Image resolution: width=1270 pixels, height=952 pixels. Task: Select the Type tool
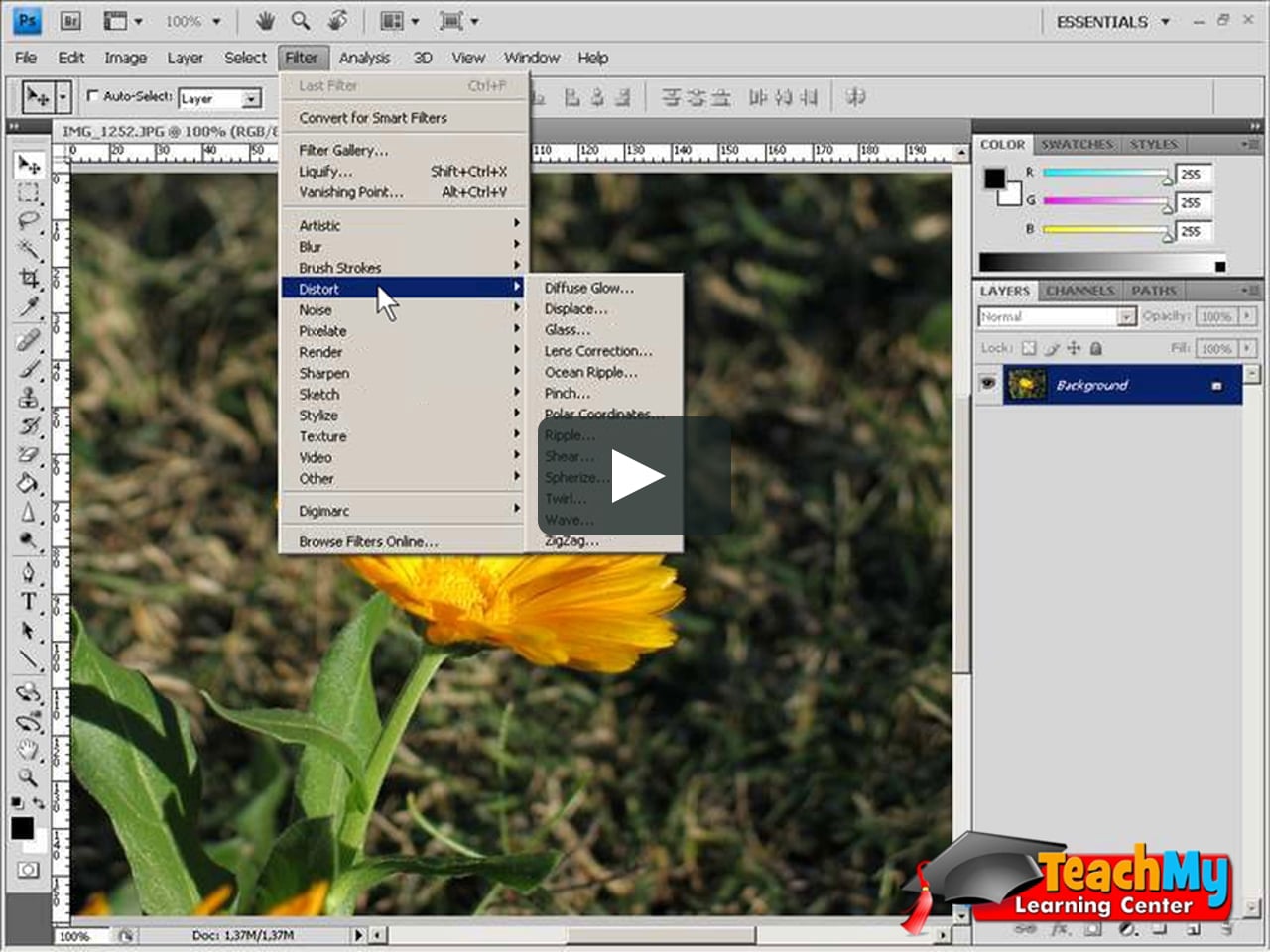point(28,601)
